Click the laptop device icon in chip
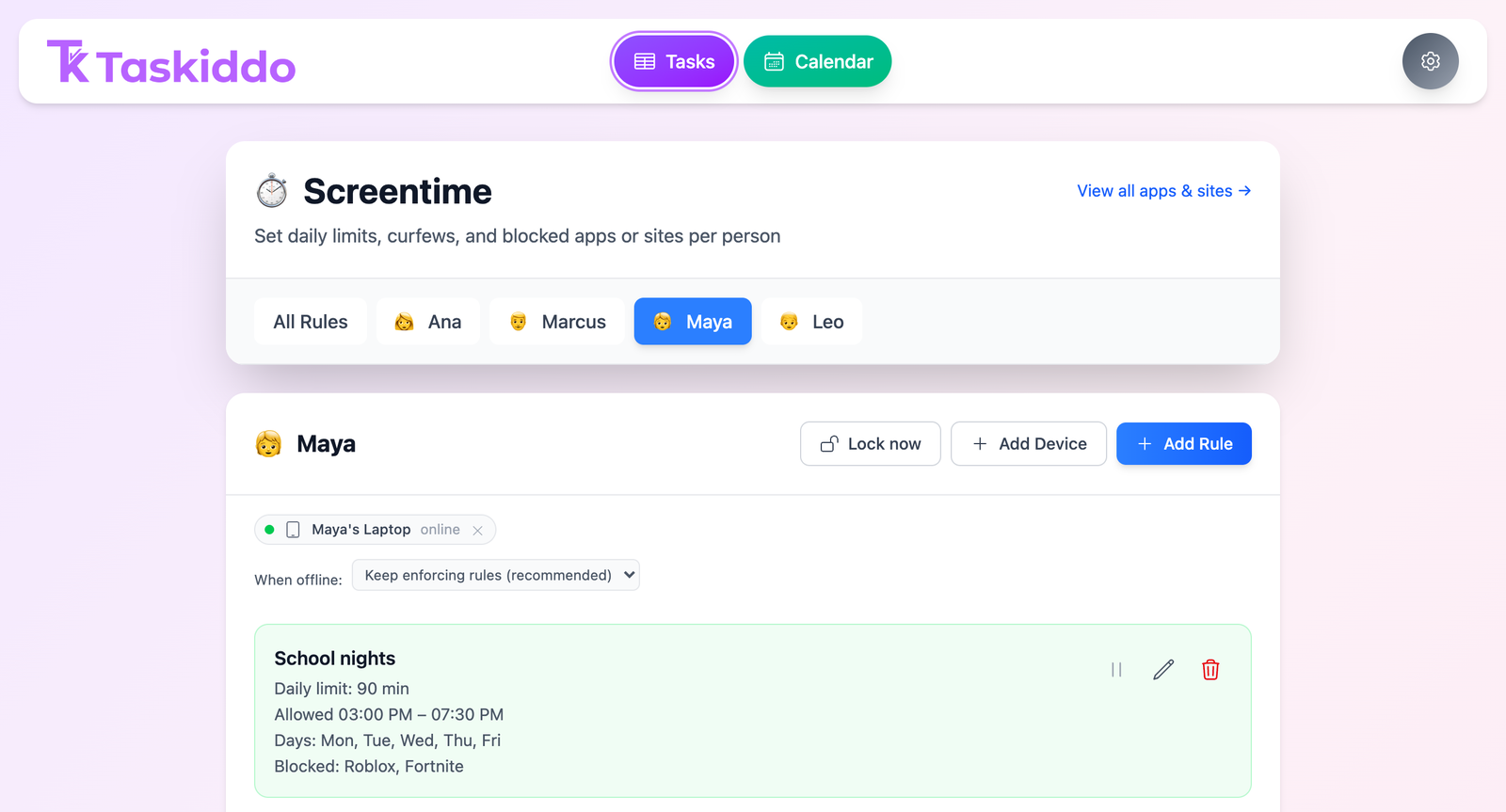 pyautogui.click(x=293, y=530)
